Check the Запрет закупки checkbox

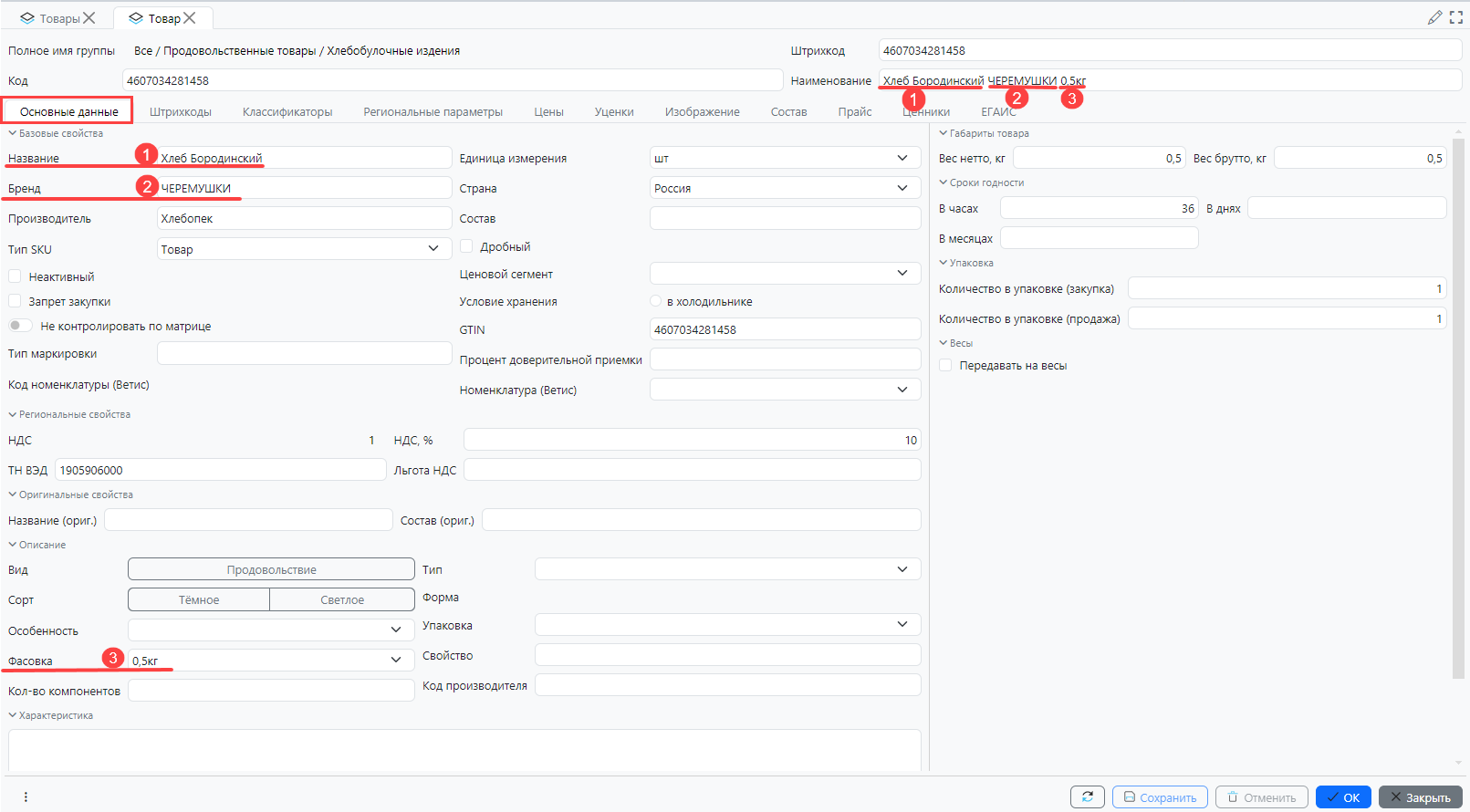pos(15,301)
